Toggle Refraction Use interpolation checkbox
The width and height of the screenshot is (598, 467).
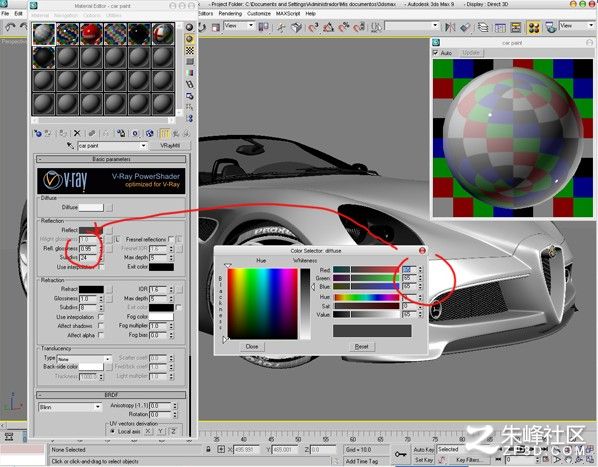(x=101, y=317)
